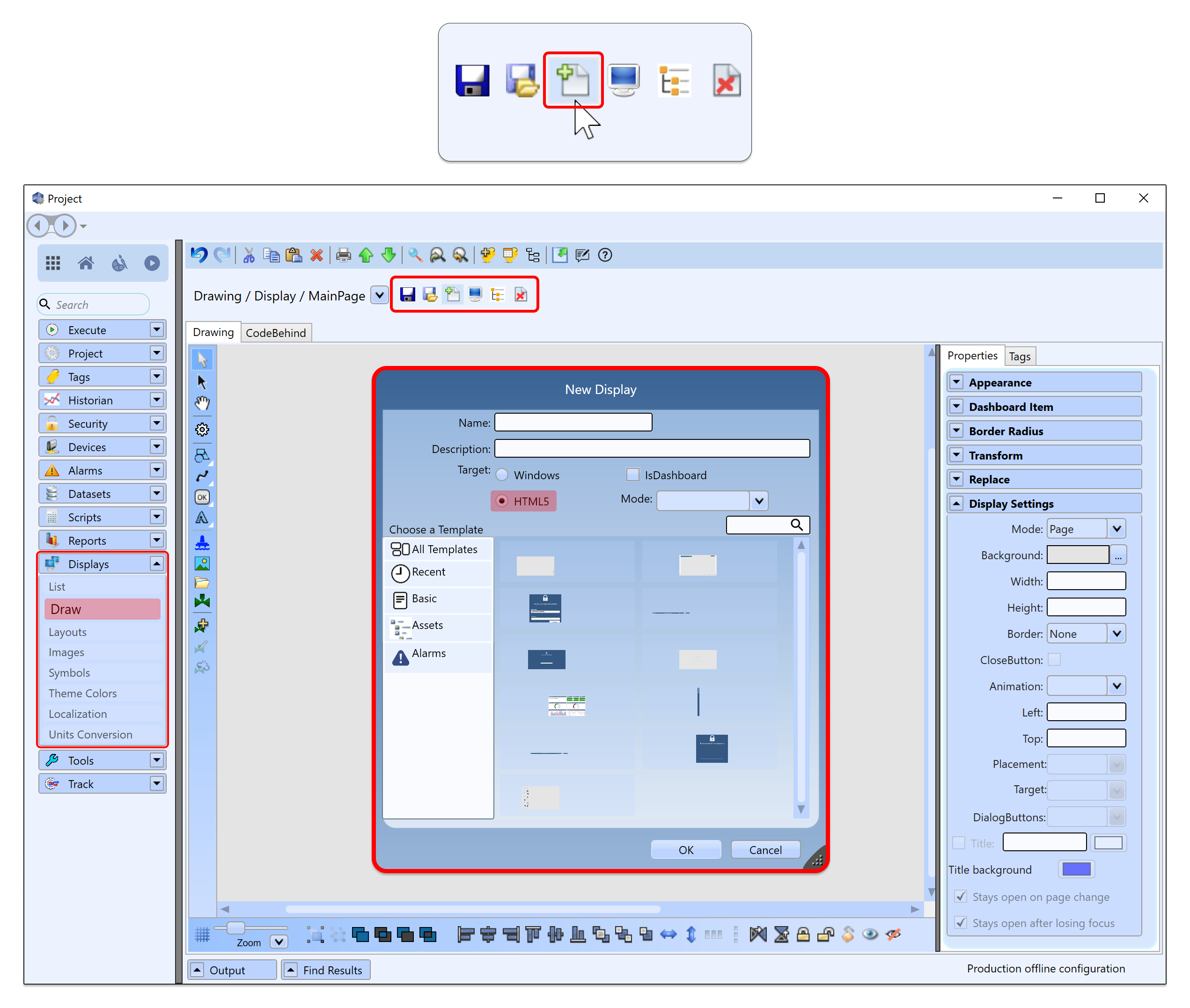1190x1008 pixels.
Task: Click the Undo arrow in the toolbar
Action: pyautogui.click(x=199, y=255)
